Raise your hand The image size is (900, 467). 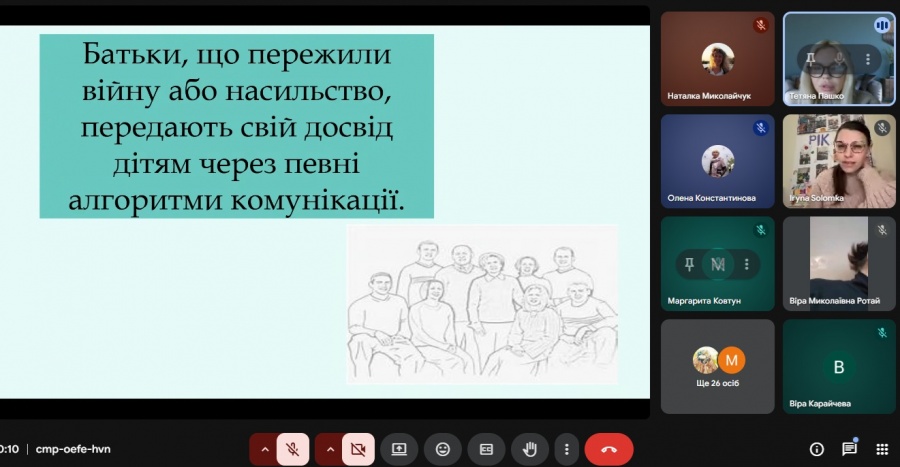tap(530, 449)
